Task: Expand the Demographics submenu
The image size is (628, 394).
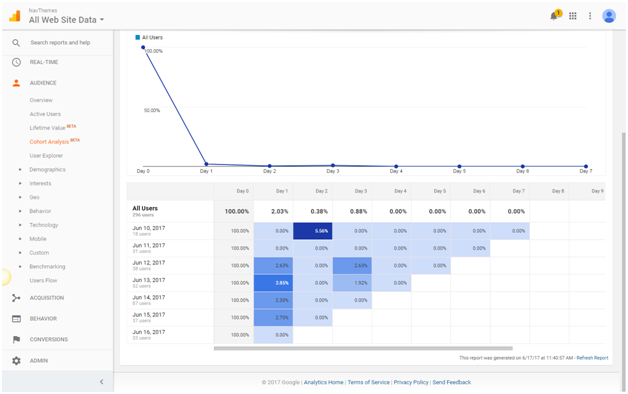Action: pos(20,170)
